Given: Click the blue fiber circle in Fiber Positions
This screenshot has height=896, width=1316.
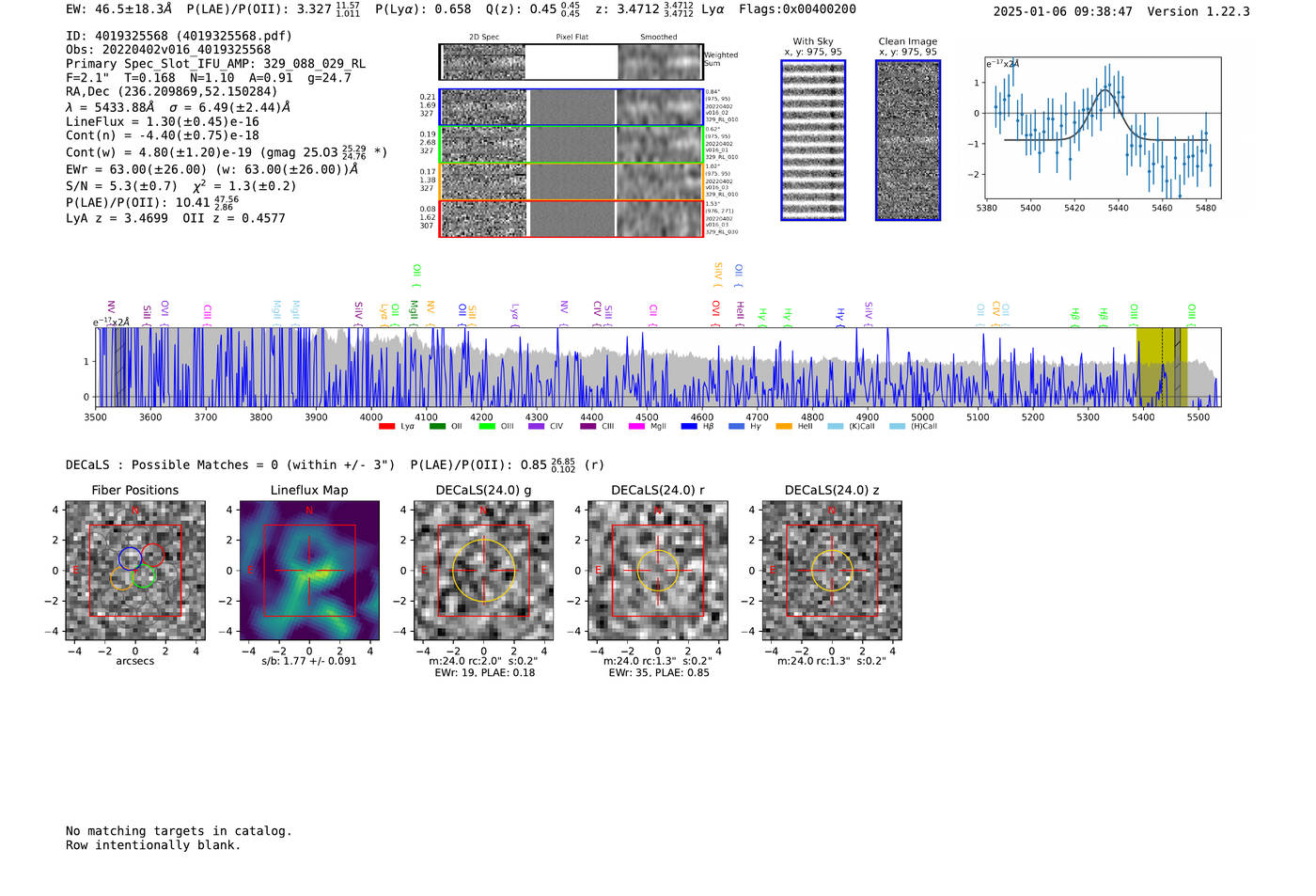Looking at the screenshot, I should coord(130,558).
